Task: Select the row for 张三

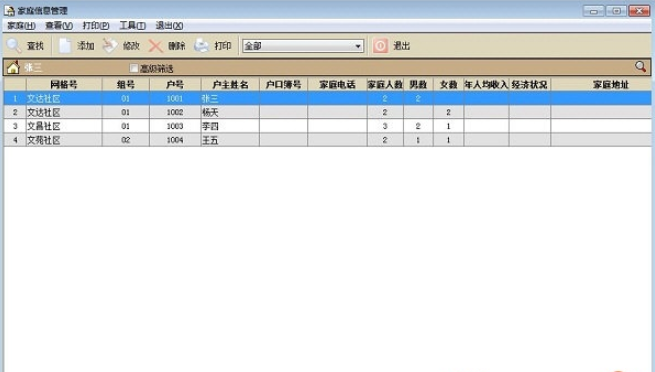Action: coord(328,99)
